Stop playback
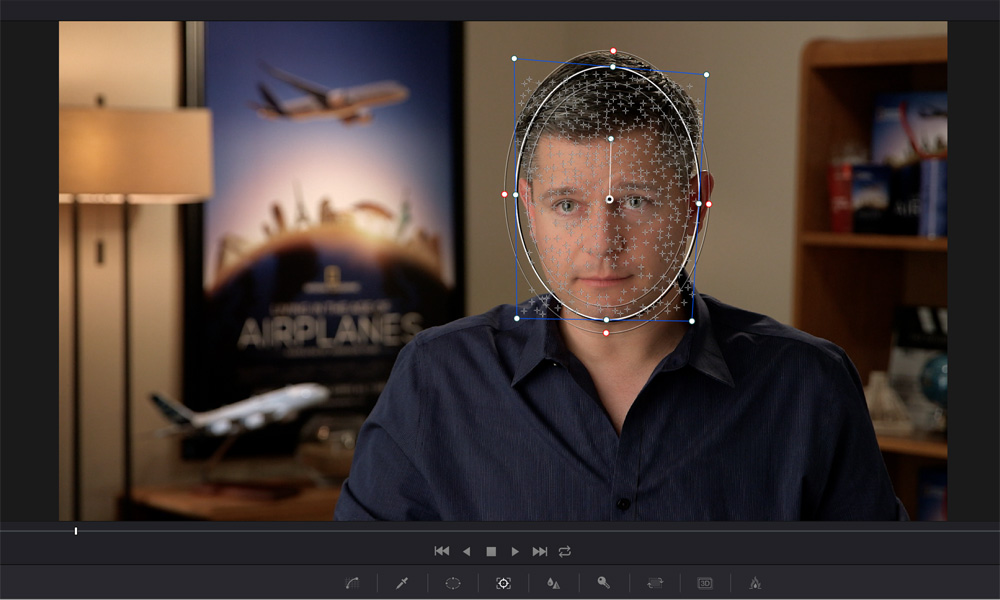The height and width of the screenshot is (600, 1000). click(491, 551)
